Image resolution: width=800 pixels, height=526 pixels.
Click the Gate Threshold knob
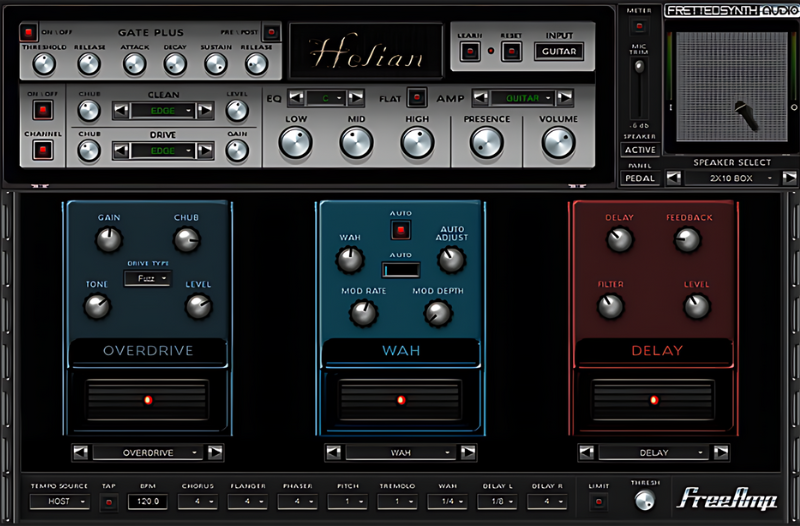pyautogui.click(x=44, y=64)
